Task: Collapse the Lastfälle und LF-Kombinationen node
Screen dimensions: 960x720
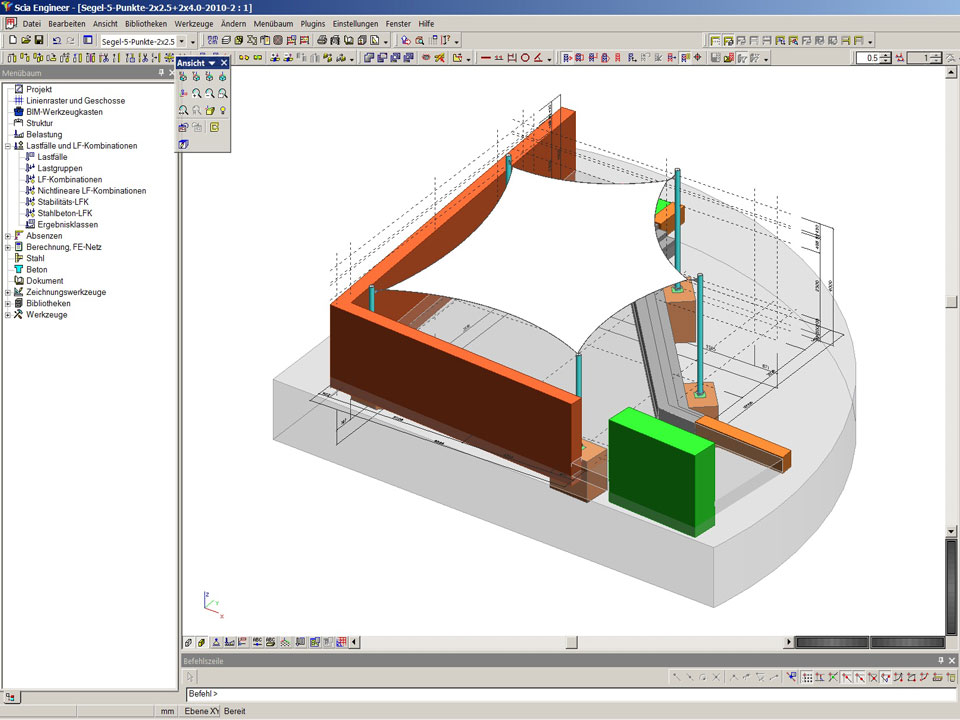Action: click(x=8, y=146)
